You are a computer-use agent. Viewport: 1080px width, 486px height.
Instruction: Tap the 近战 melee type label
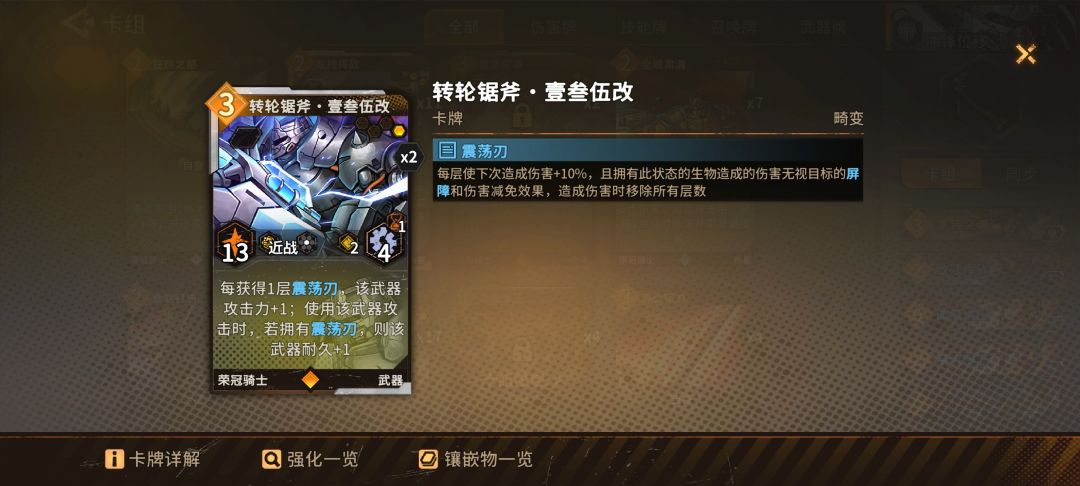pyautogui.click(x=282, y=246)
